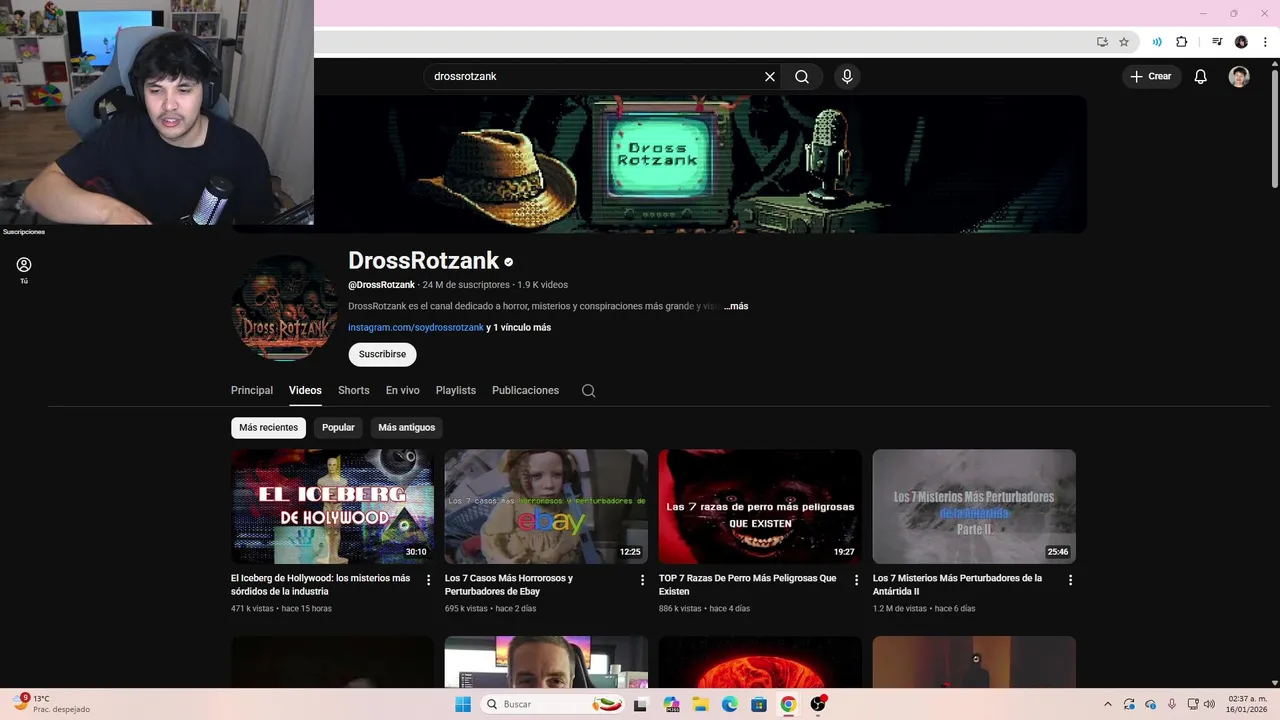
Task: Open Microsoft 365 Copilot taskbar icon
Action: pyautogui.click(x=672, y=704)
